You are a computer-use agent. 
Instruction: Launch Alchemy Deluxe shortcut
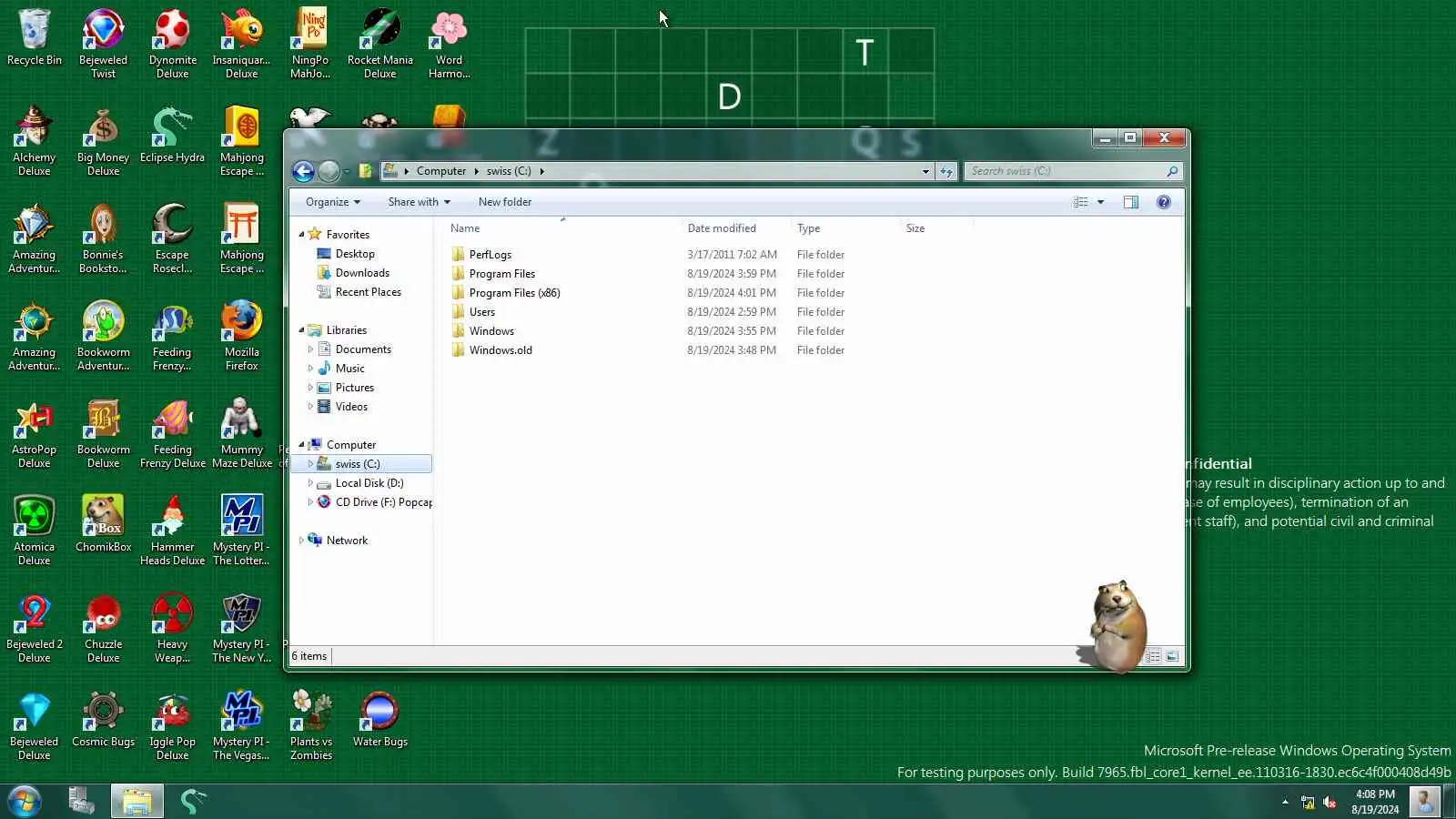click(x=35, y=140)
